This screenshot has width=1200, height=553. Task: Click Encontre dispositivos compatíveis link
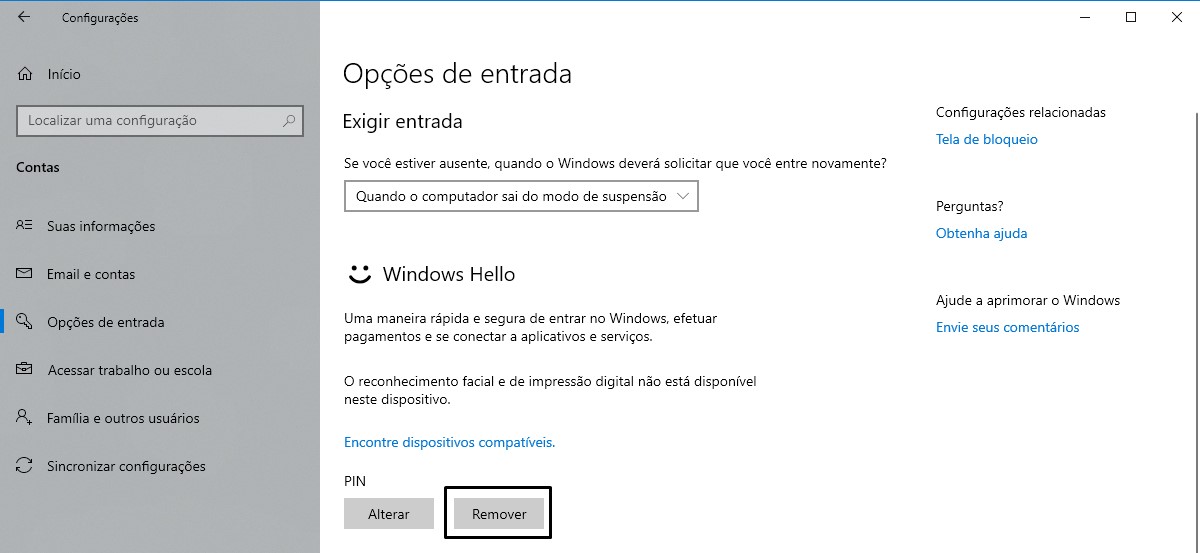point(449,442)
